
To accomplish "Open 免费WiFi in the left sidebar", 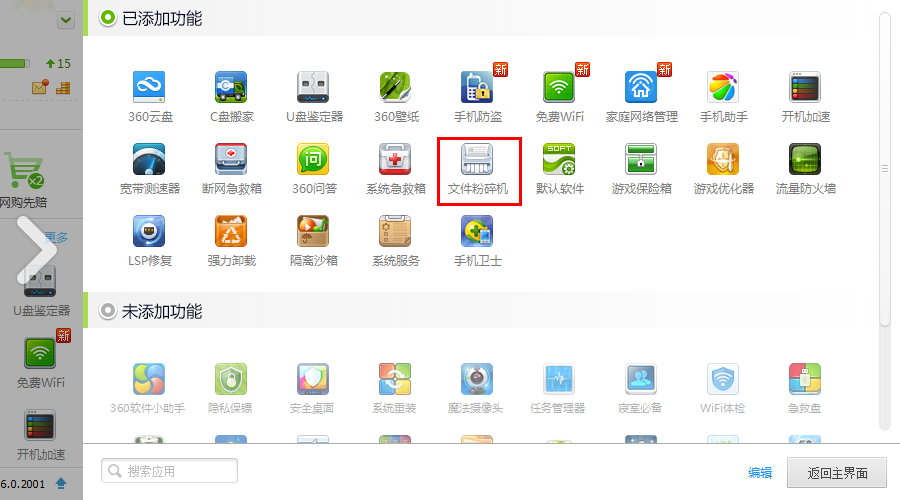I will (40, 361).
